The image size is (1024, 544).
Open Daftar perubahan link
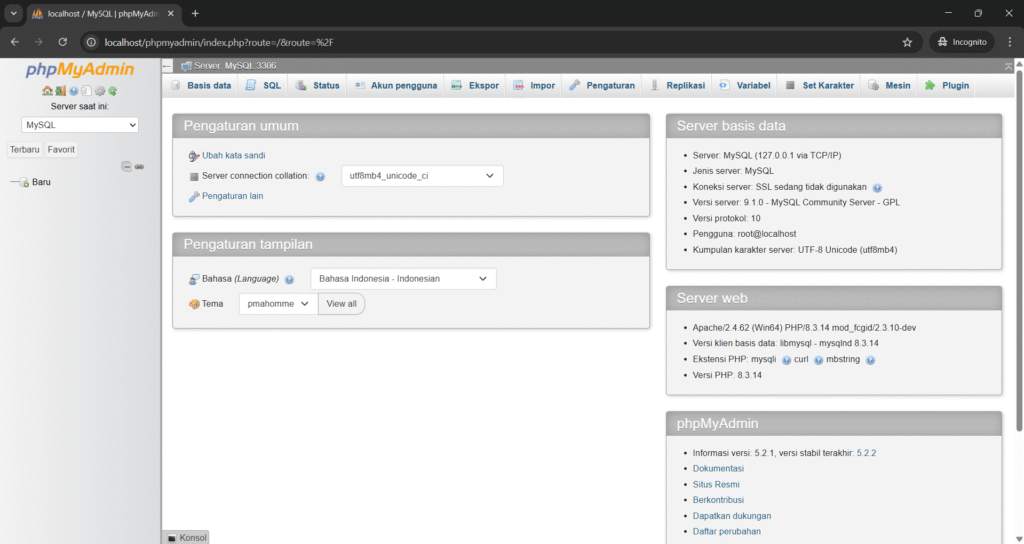(x=727, y=532)
